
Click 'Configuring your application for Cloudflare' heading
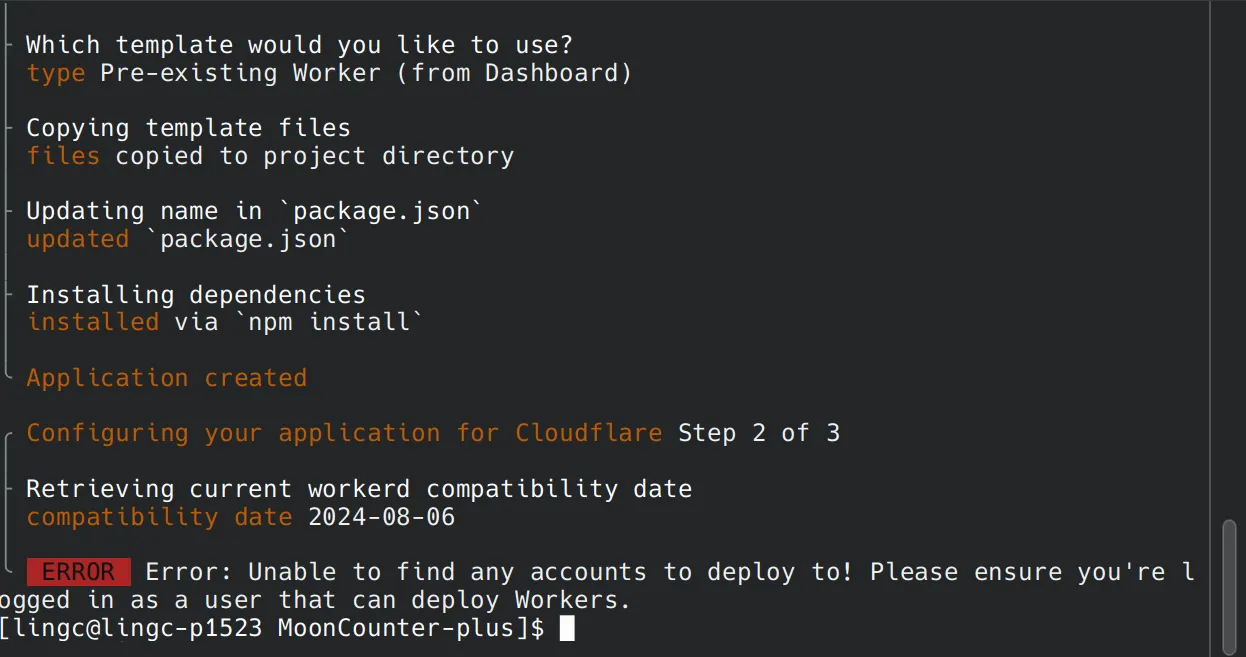pyautogui.click(x=344, y=433)
